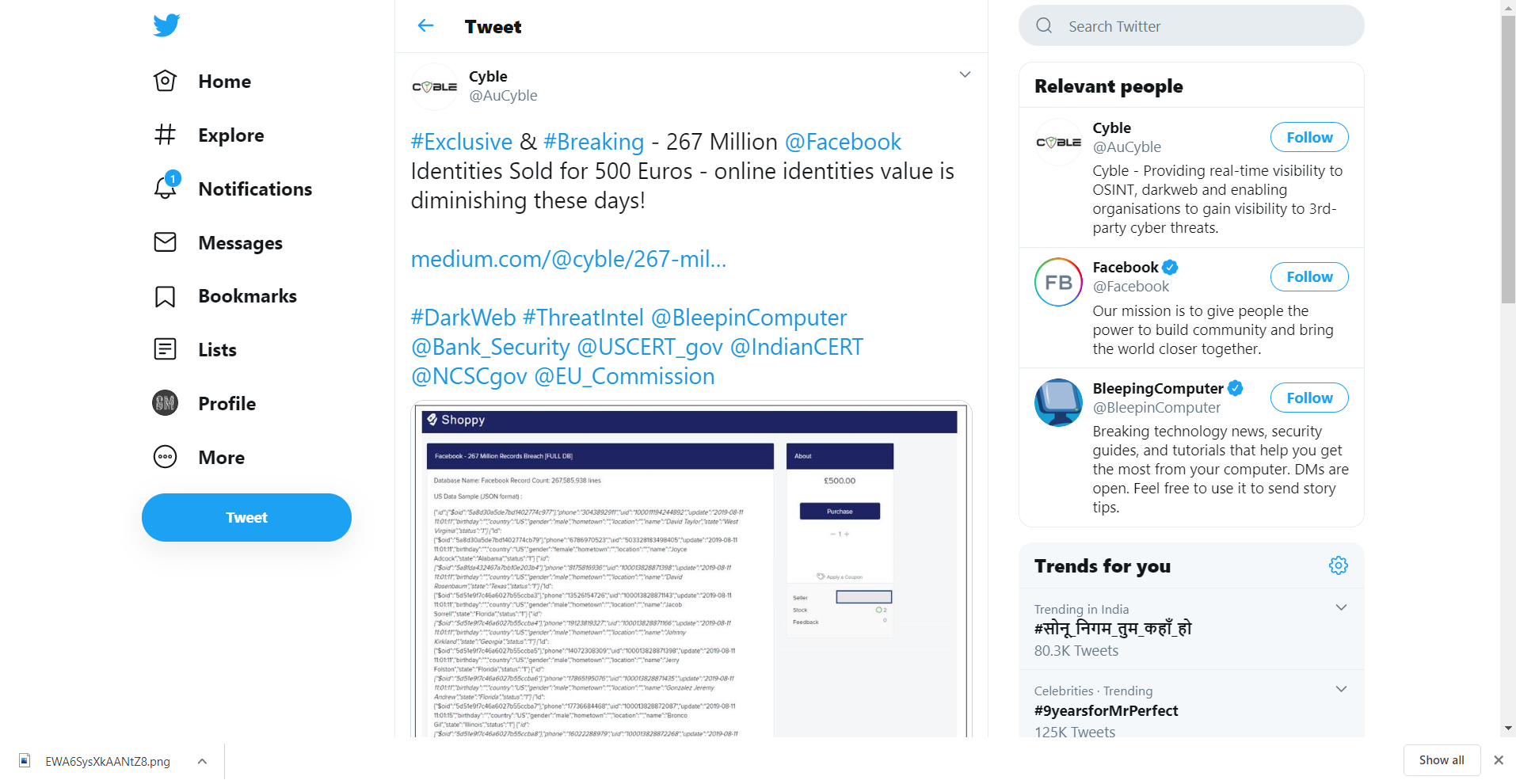Open the medium.com article link

tap(568, 259)
